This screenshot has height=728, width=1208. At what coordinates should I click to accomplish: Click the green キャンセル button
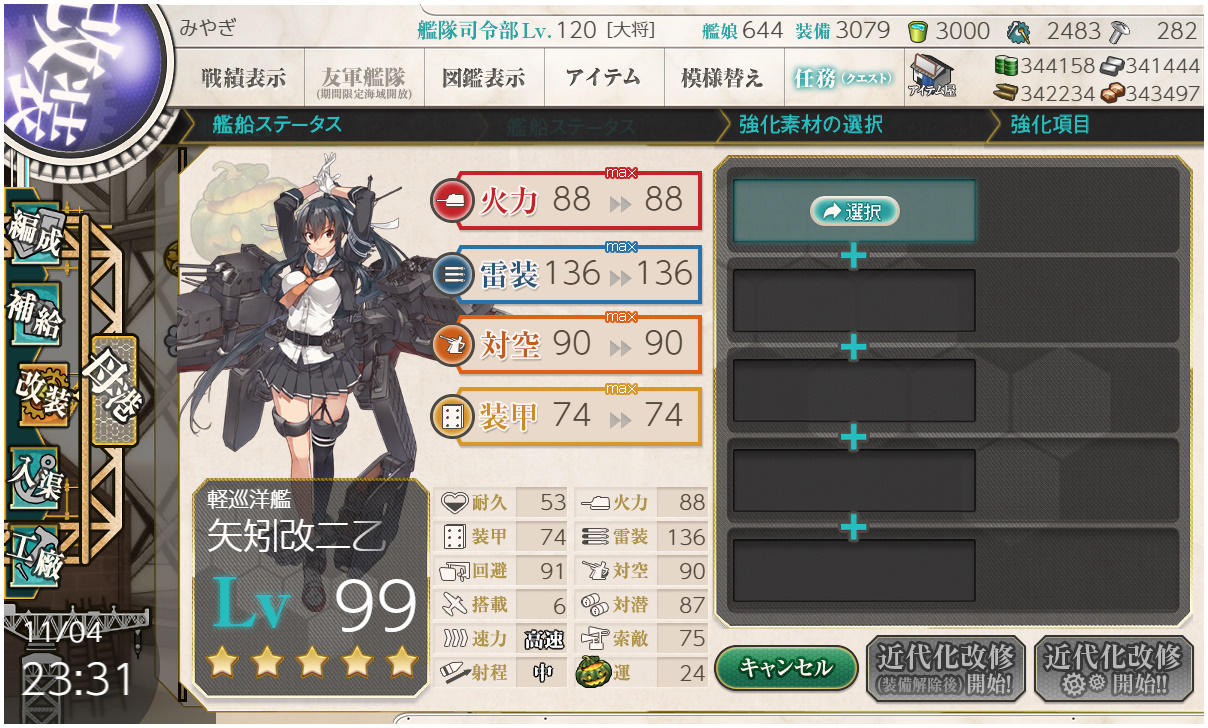pos(787,666)
